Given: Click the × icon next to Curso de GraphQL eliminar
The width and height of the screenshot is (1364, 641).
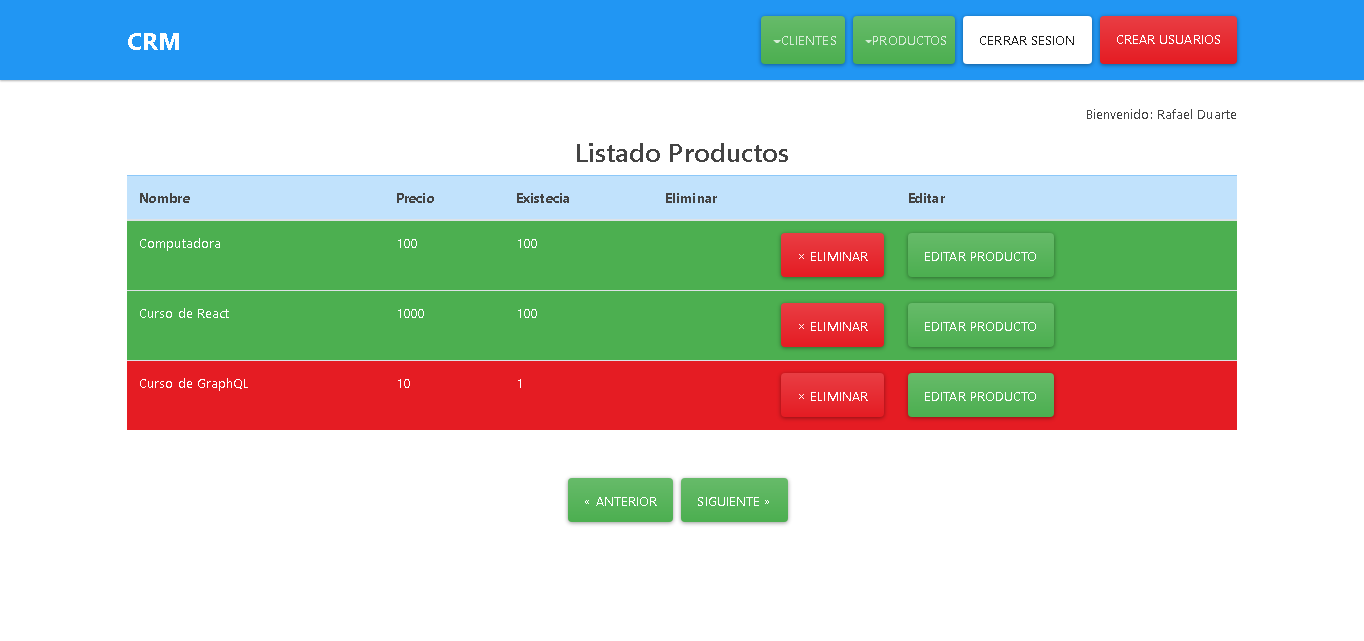Looking at the screenshot, I should pyautogui.click(x=799, y=395).
